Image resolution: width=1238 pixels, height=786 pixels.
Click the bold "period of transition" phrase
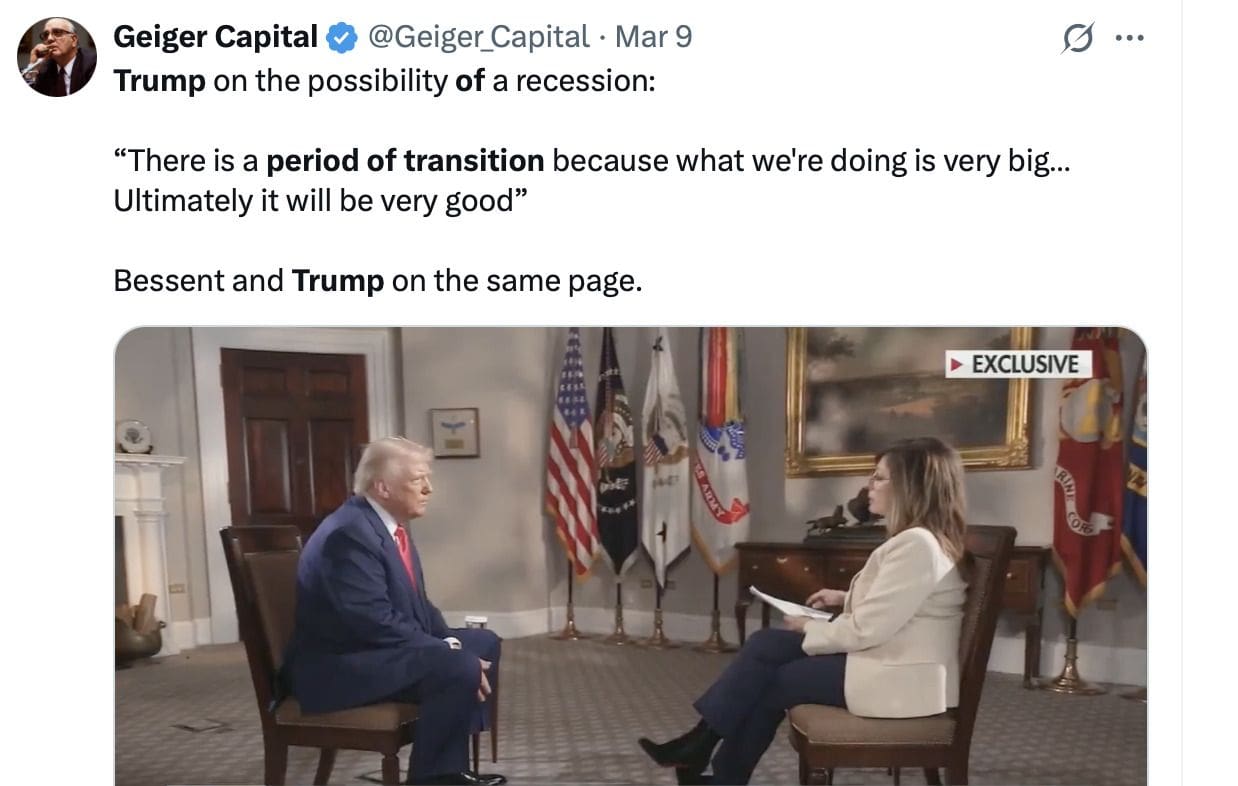point(405,160)
